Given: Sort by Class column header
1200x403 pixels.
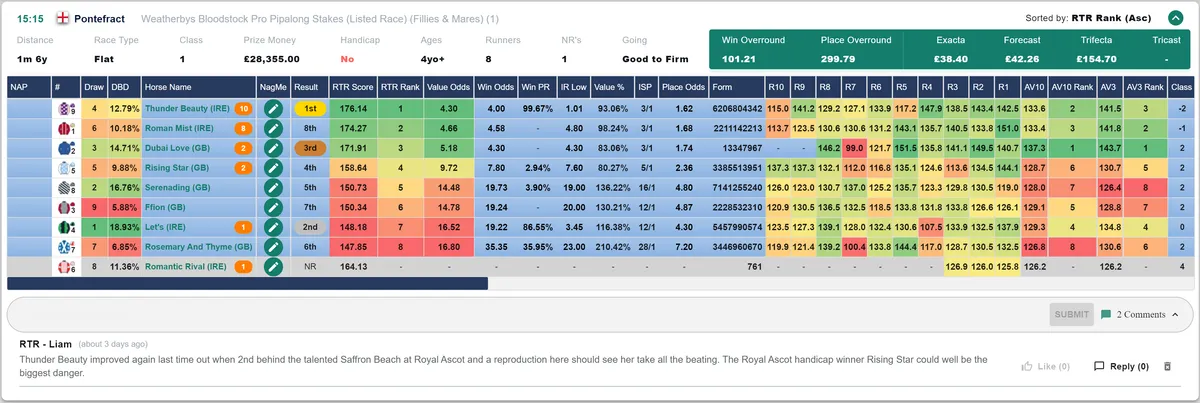Looking at the screenshot, I should tap(1182, 87).
